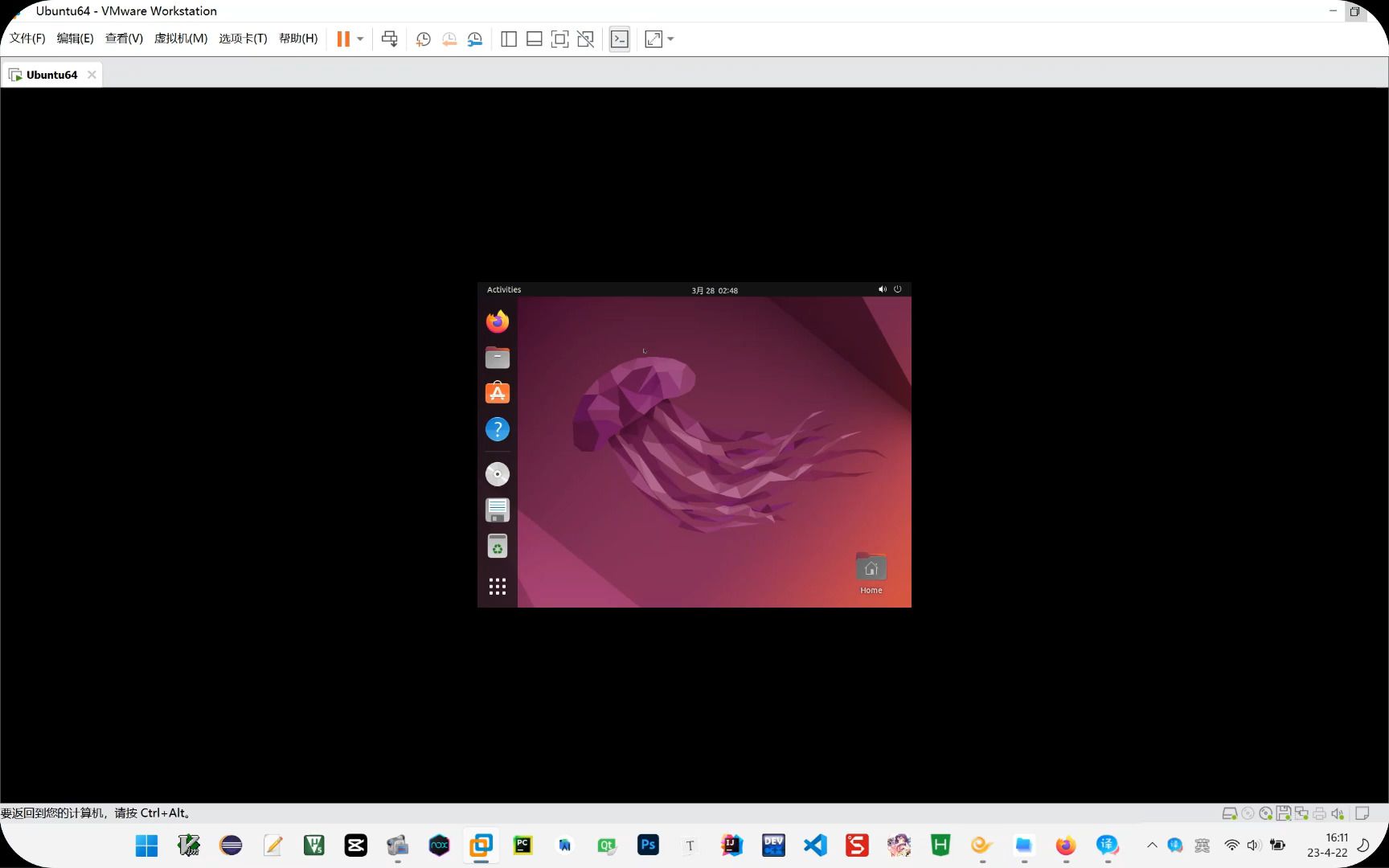Open Eclipse from the taskbar
This screenshot has height=868, width=1389.
pyautogui.click(x=231, y=845)
